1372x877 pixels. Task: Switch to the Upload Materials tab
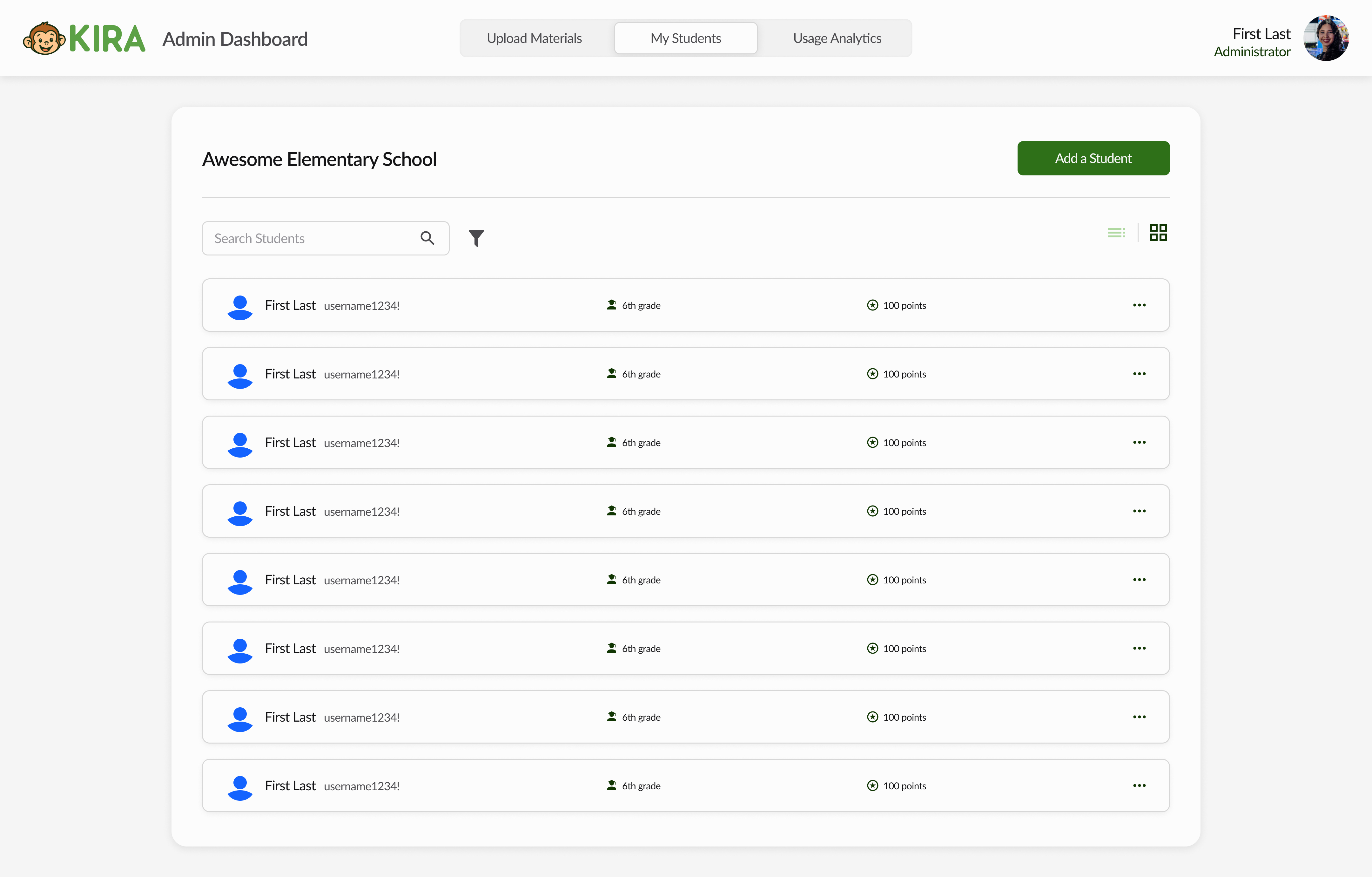coord(534,38)
